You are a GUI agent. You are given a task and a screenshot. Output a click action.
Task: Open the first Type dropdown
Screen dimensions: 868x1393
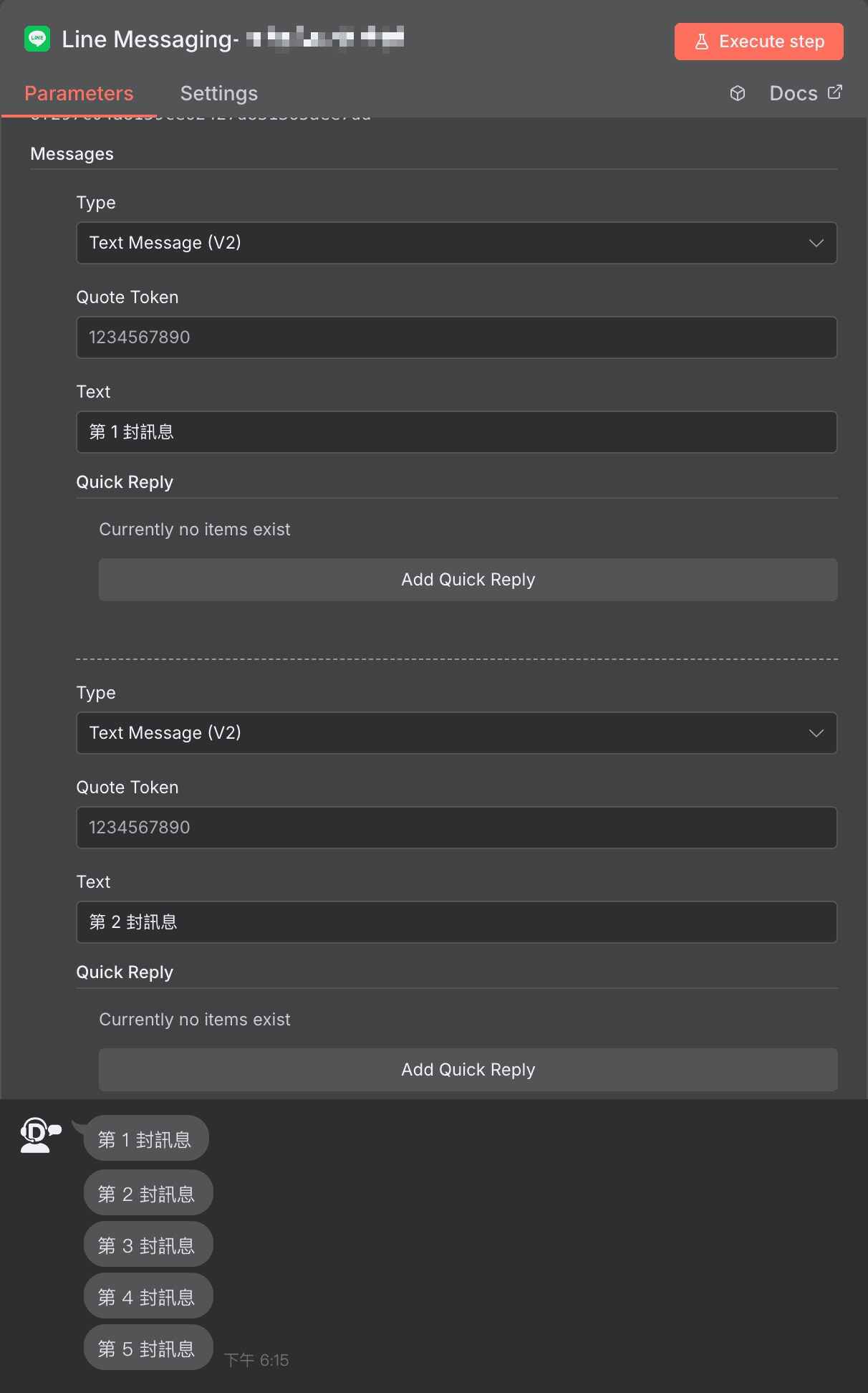pyautogui.click(x=456, y=243)
